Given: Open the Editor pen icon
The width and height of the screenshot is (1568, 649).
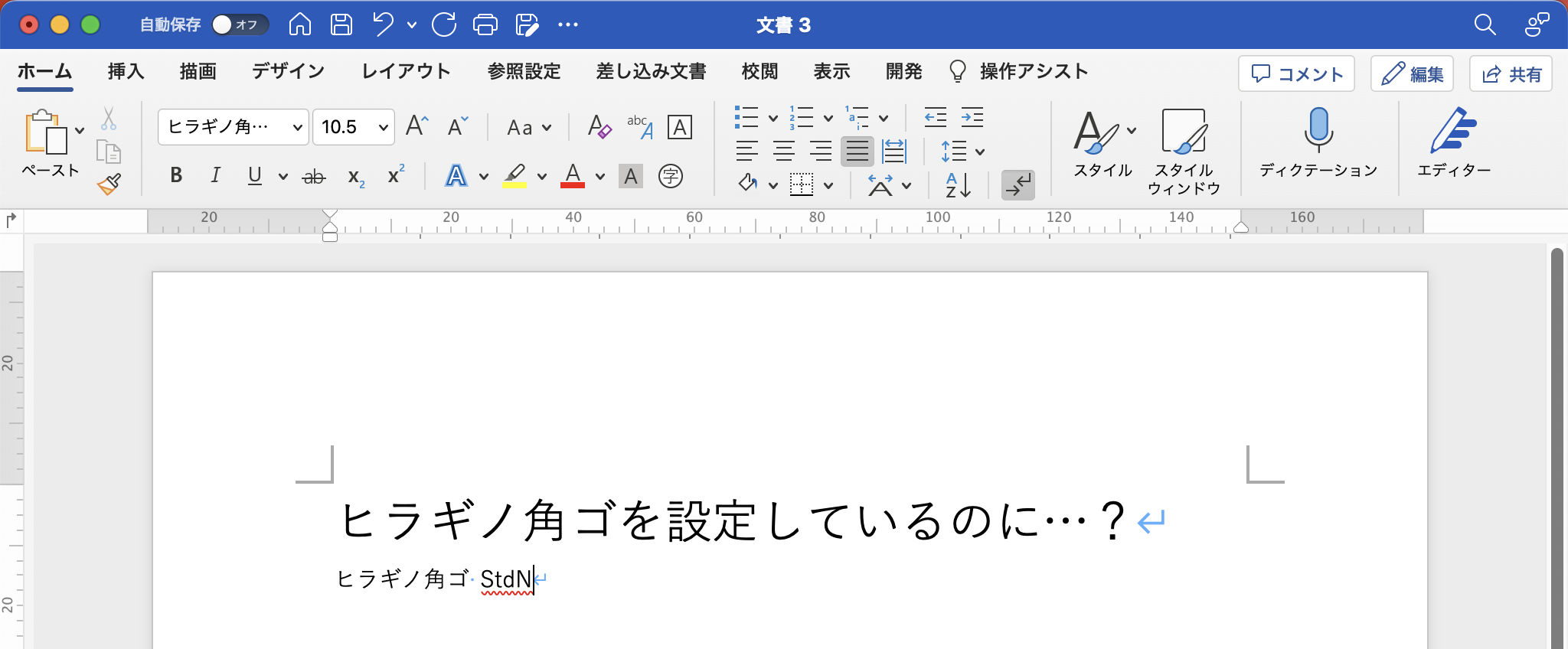Looking at the screenshot, I should (1452, 131).
